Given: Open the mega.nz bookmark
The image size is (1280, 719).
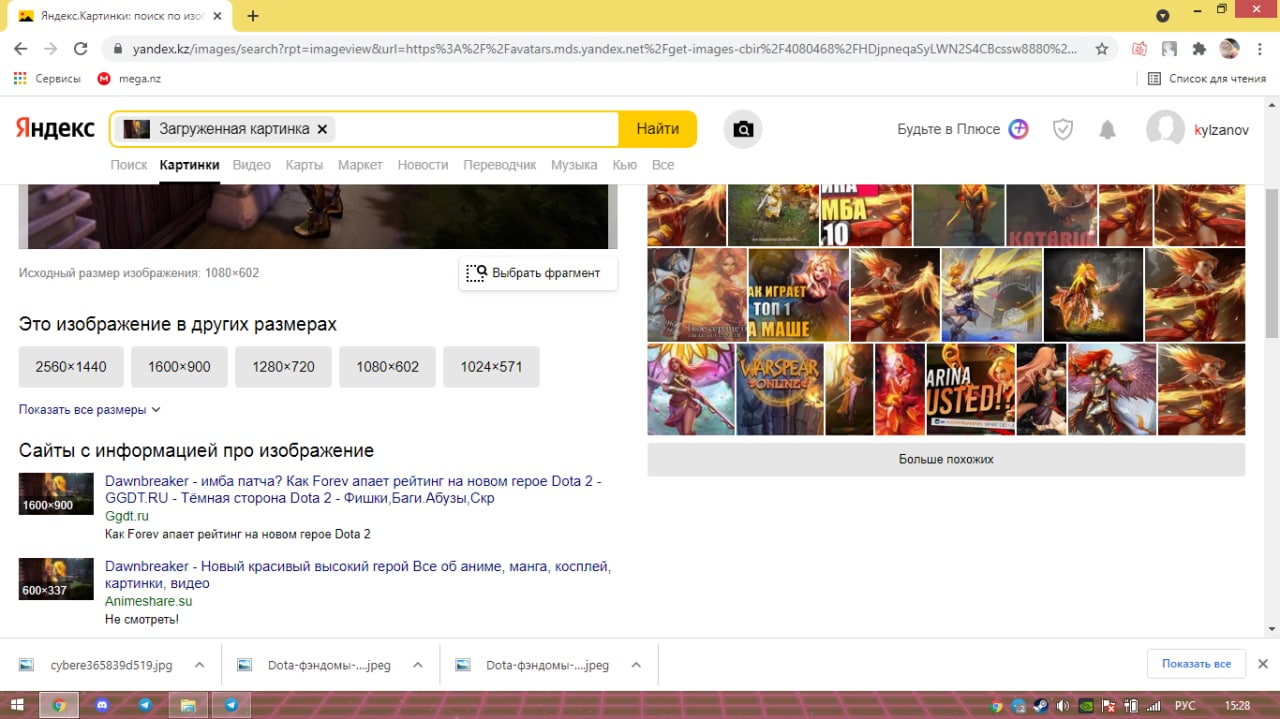Looking at the screenshot, I should [129, 78].
